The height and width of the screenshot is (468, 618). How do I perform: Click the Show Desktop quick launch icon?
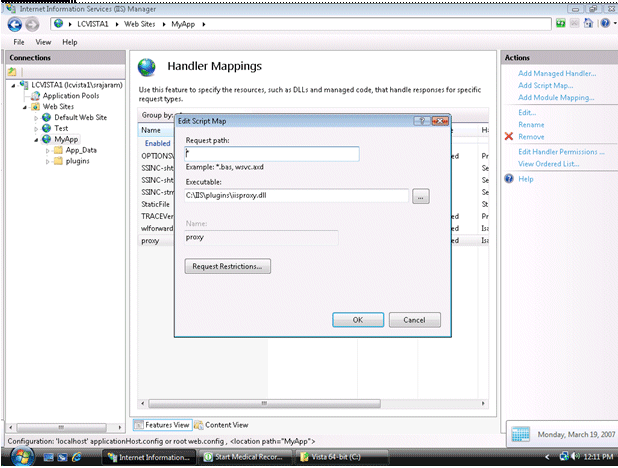coord(49,457)
